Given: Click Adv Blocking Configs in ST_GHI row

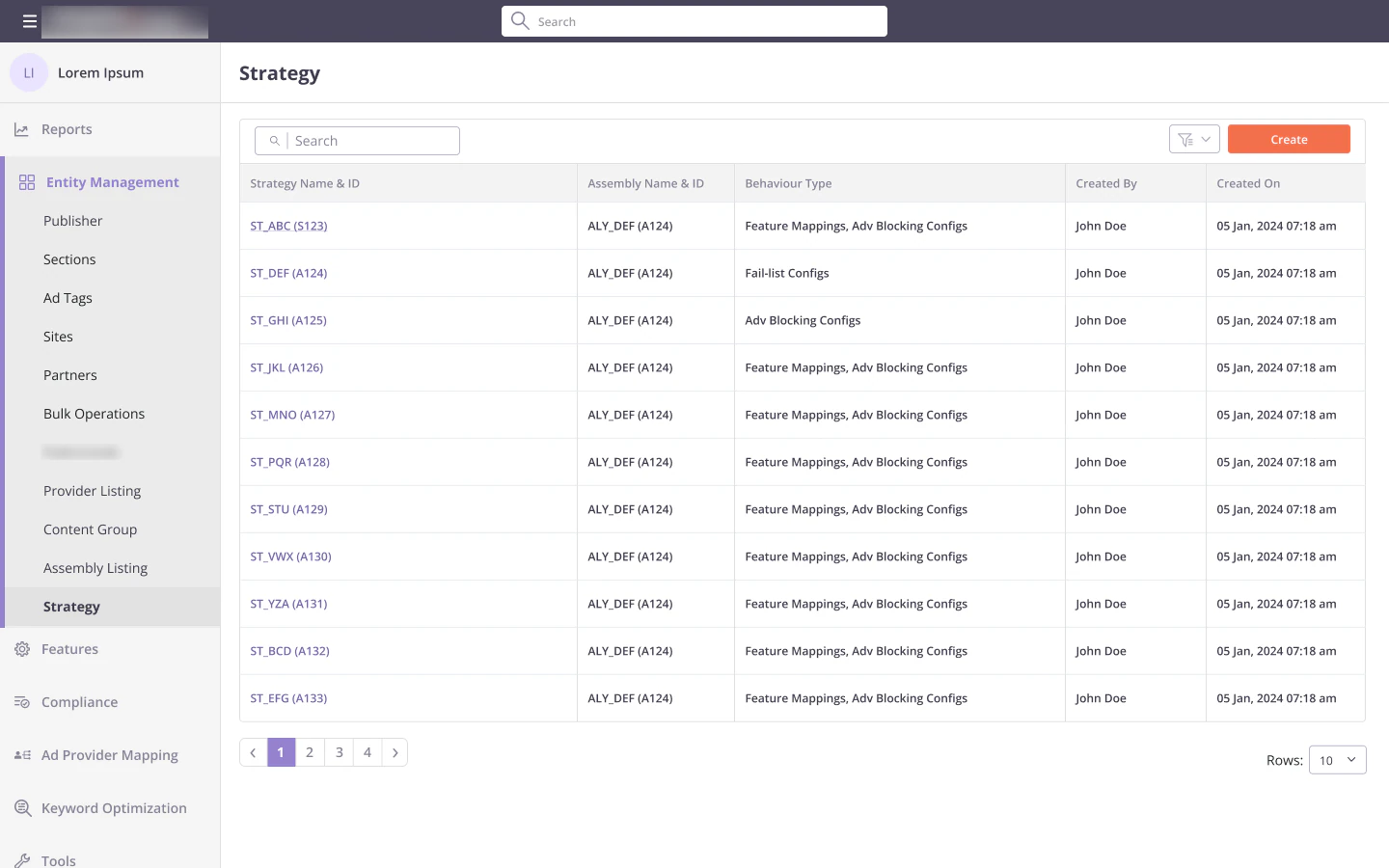Looking at the screenshot, I should [x=803, y=320].
